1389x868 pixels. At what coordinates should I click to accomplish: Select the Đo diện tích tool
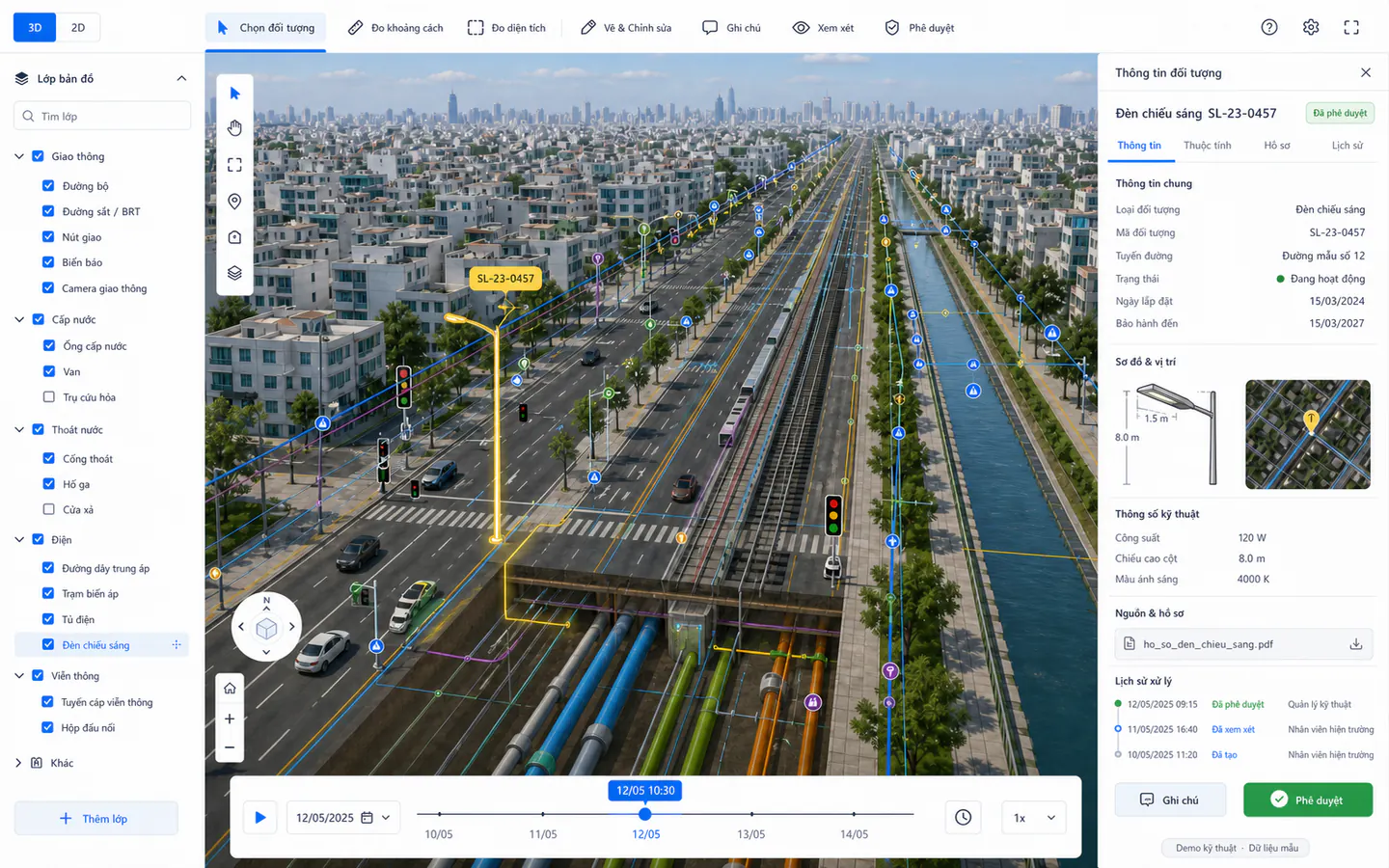(x=506, y=28)
